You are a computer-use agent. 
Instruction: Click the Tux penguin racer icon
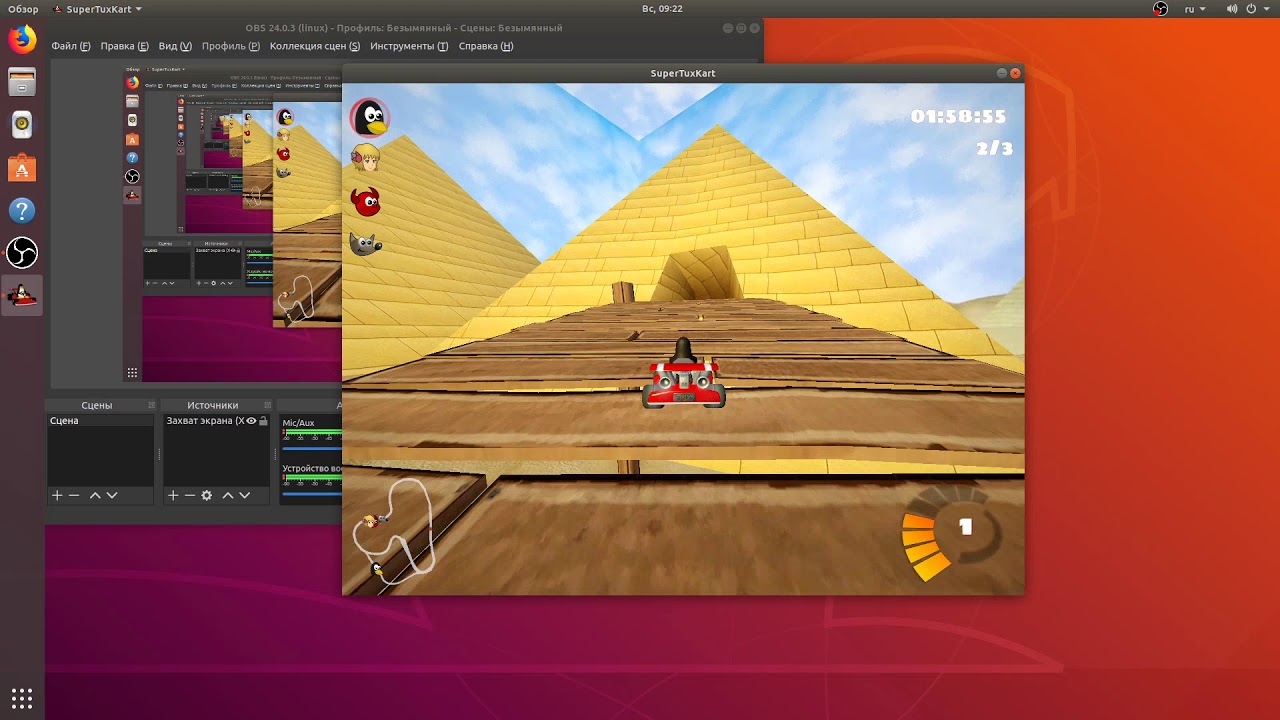pyautogui.click(x=369, y=117)
